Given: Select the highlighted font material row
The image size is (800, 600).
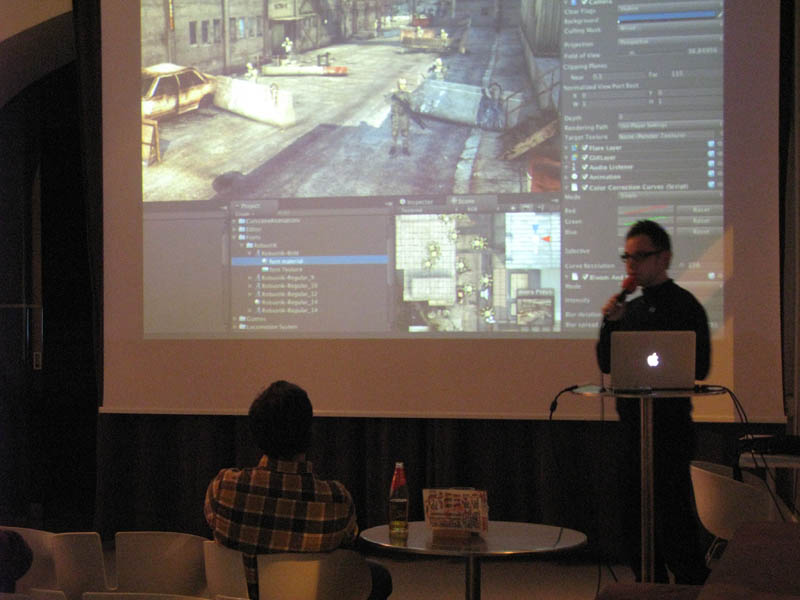Looking at the screenshot, I should click(309, 261).
